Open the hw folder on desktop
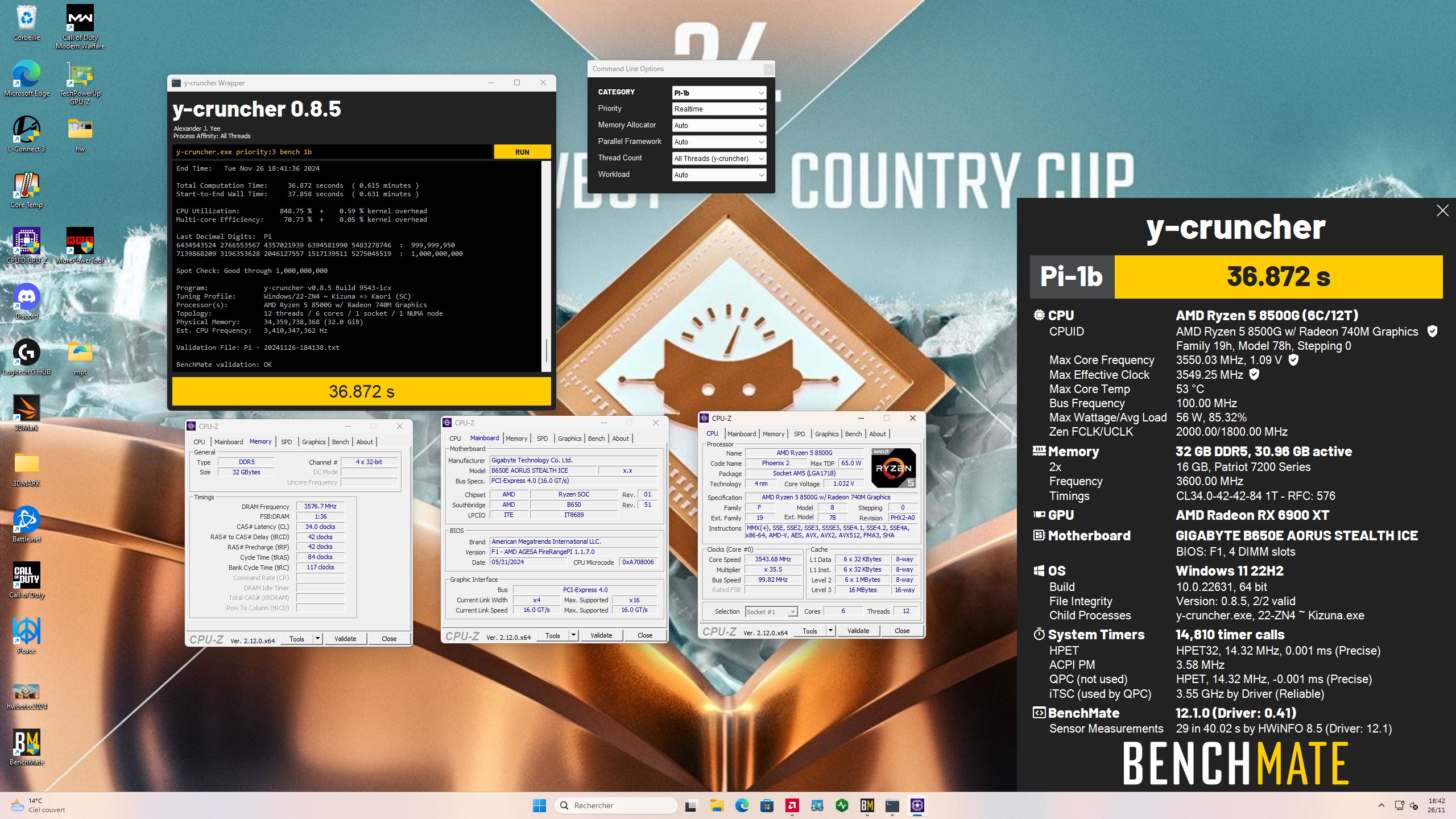 (x=80, y=134)
